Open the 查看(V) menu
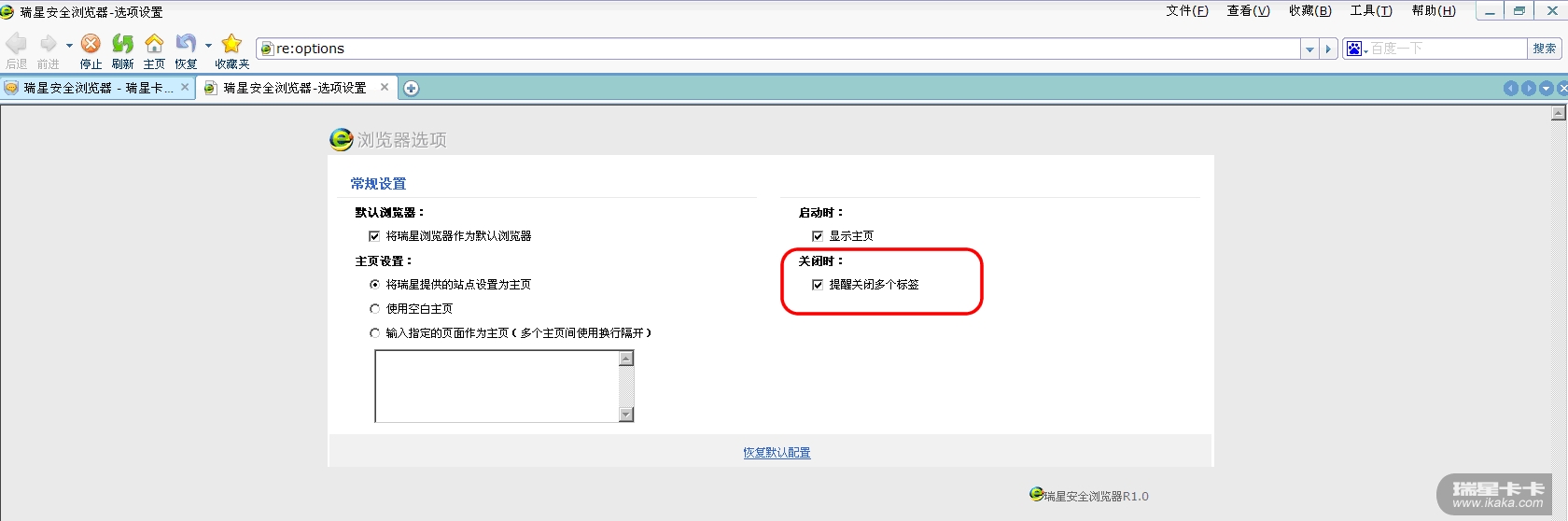The width and height of the screenshot is (1568, 521). tap(1249, 11)
